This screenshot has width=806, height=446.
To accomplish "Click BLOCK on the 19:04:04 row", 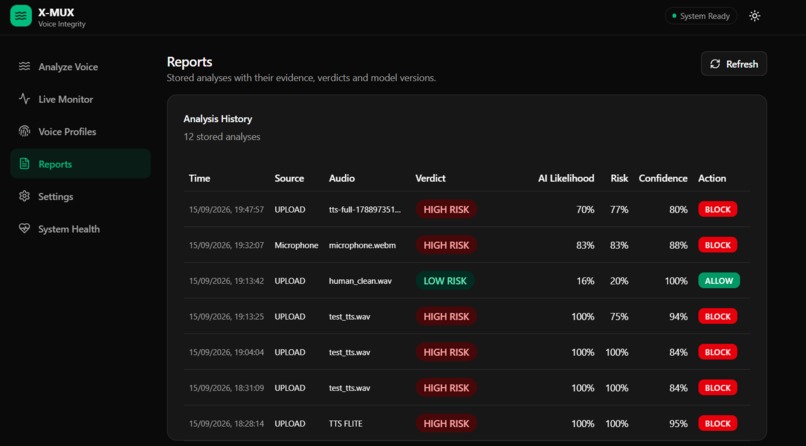I will coord(718,352).
